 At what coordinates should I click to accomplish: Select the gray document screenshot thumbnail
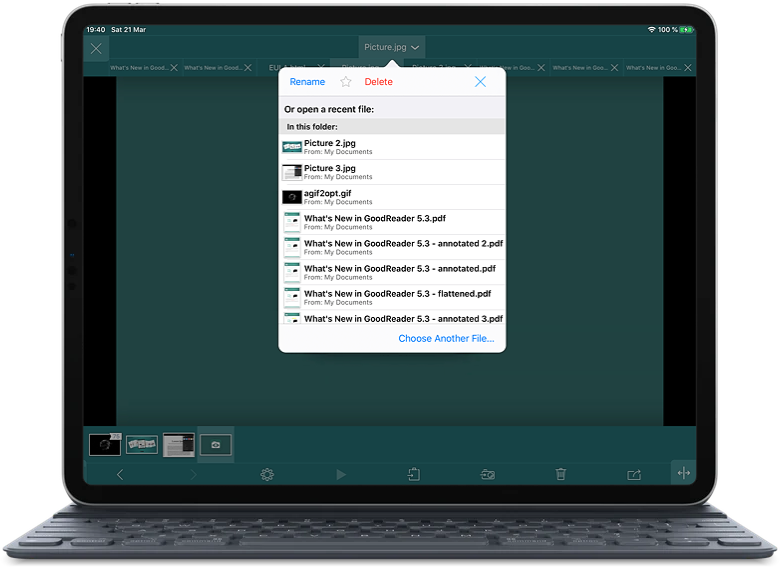179,445
